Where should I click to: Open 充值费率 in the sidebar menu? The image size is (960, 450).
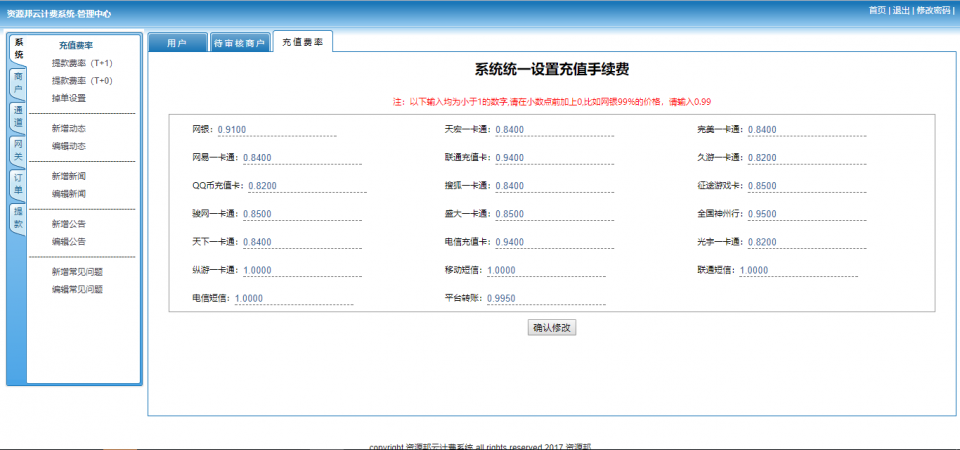76,45
